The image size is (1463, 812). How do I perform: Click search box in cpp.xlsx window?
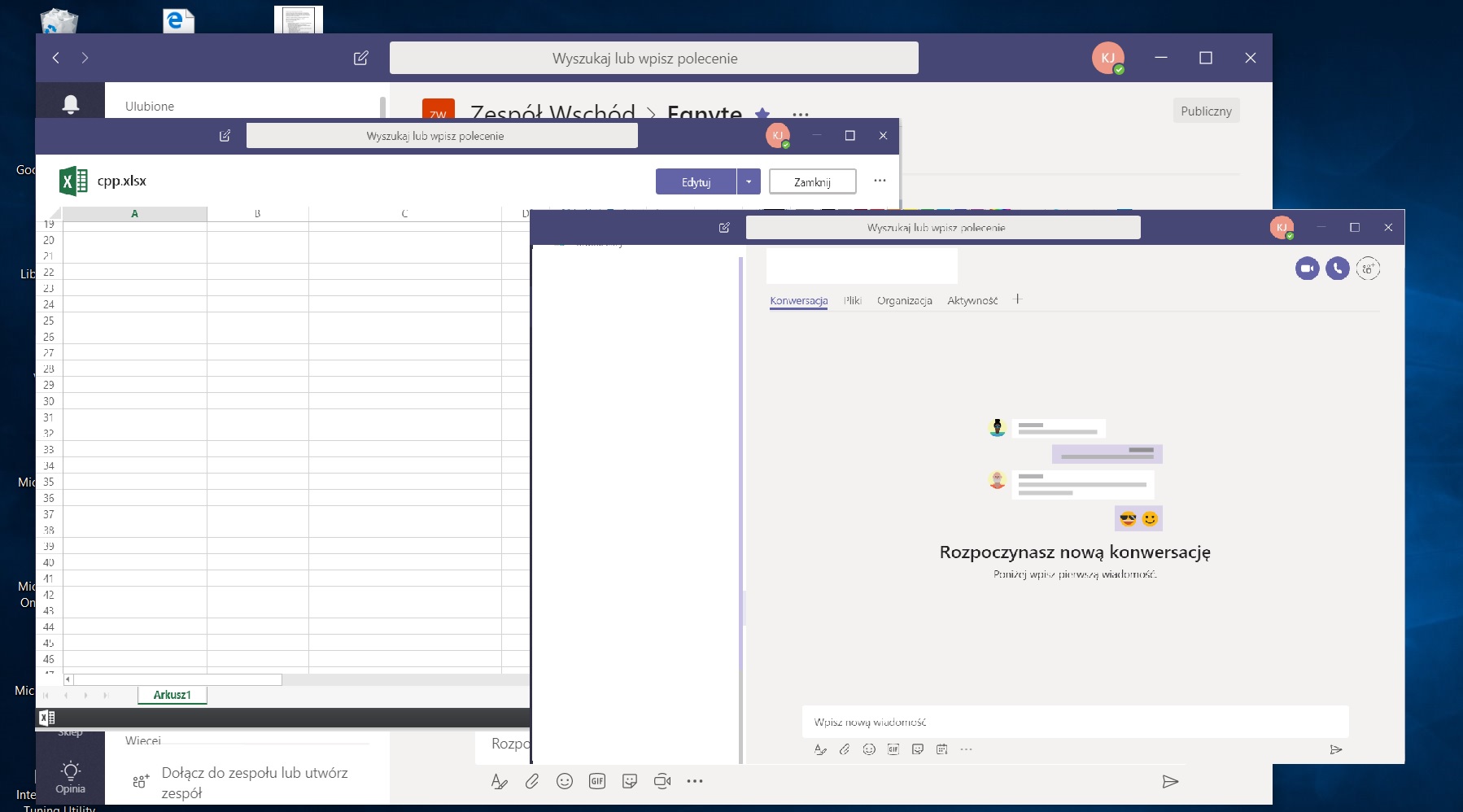point(442,136)
